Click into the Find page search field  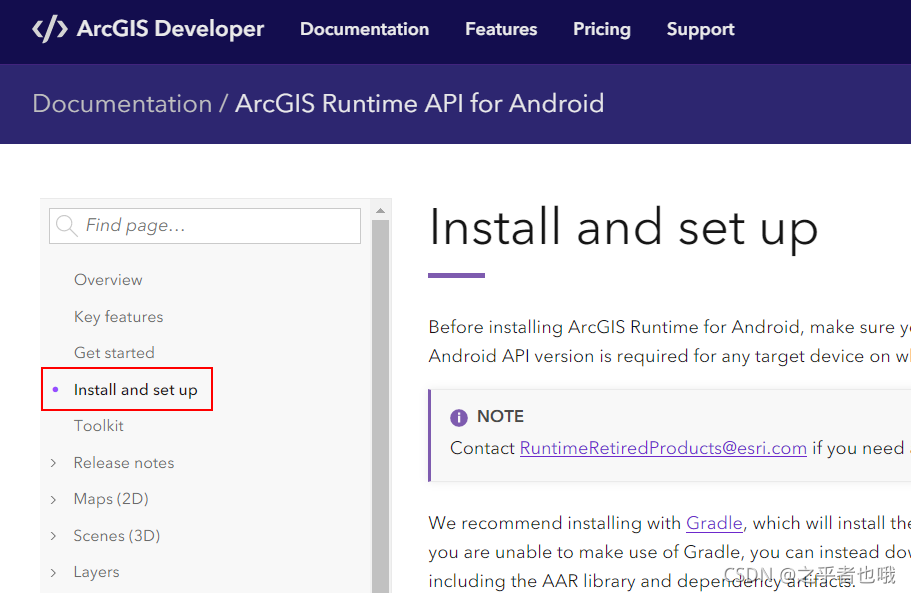click(x=205, y=226)
